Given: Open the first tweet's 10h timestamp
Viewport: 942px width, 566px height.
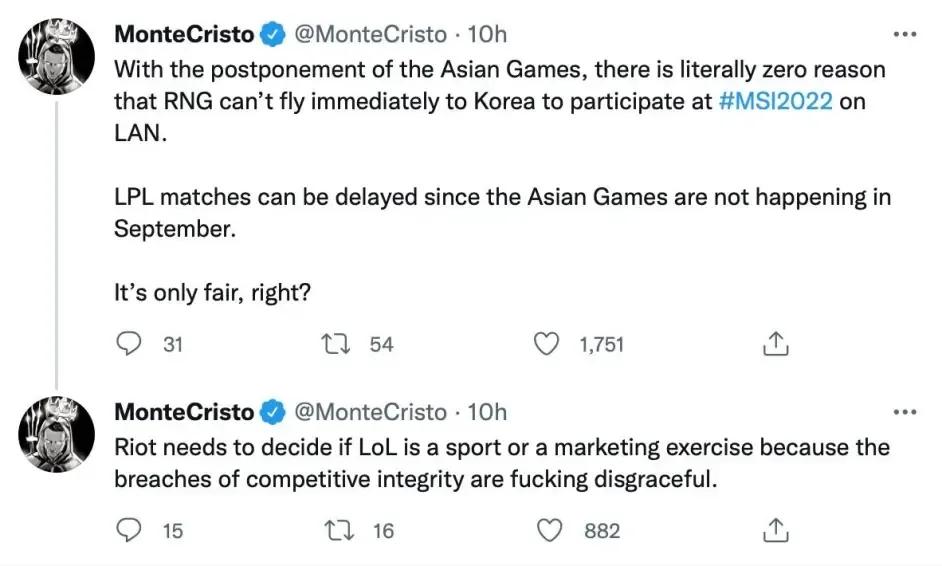Looking at the screenshot, I should (487, 34).
